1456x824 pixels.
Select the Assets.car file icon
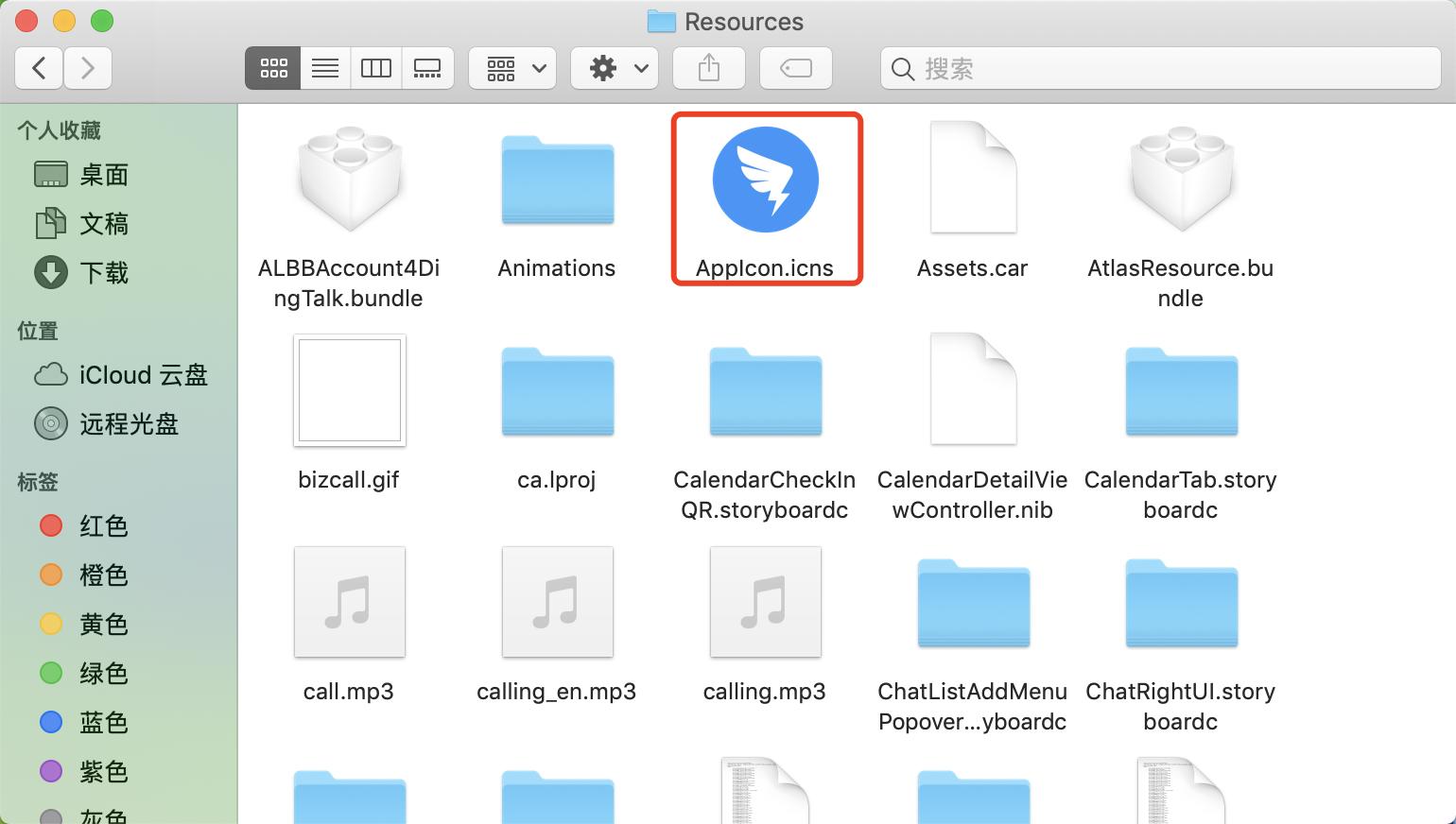[973, 177]
